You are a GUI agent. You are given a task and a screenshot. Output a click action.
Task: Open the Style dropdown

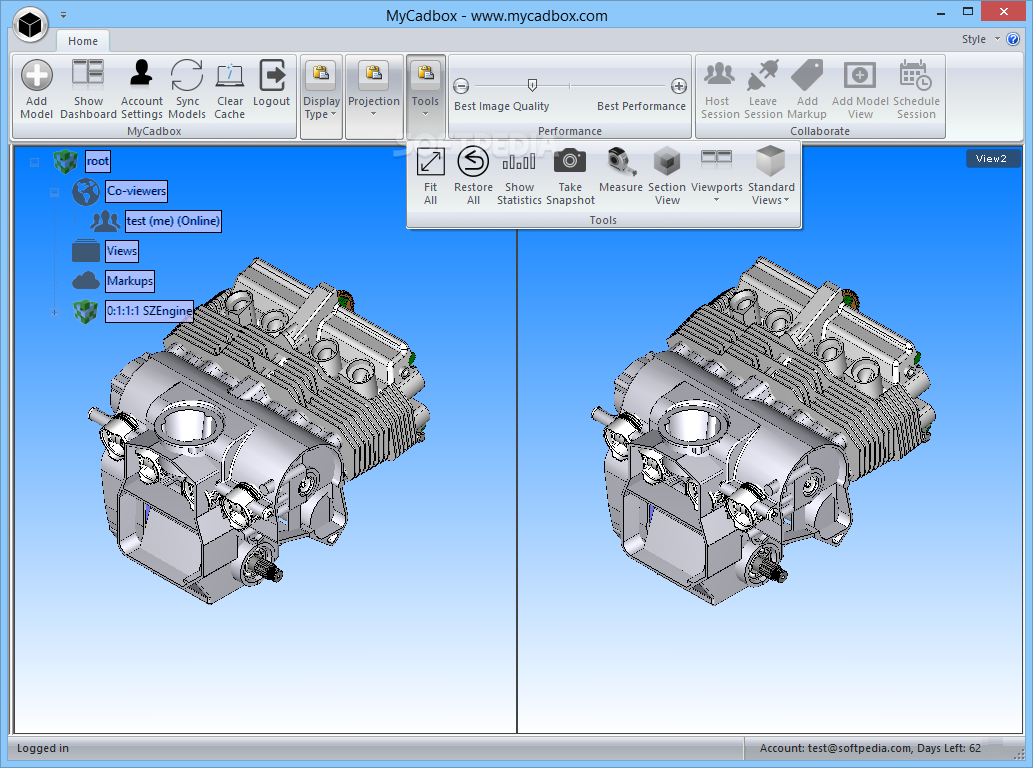pos(980,39)
